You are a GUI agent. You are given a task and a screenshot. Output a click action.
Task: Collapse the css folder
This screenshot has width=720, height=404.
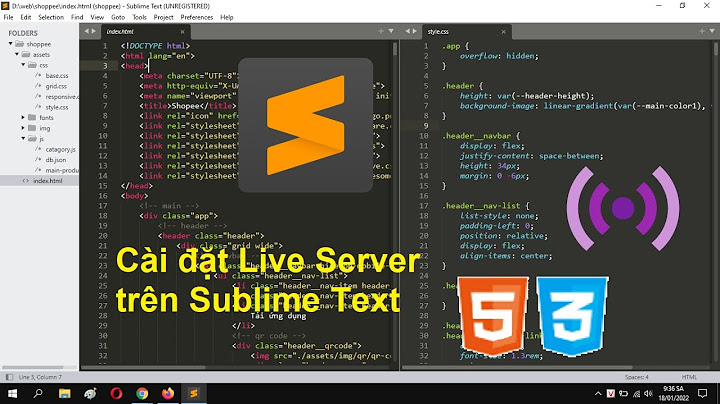tap(23, 65)
